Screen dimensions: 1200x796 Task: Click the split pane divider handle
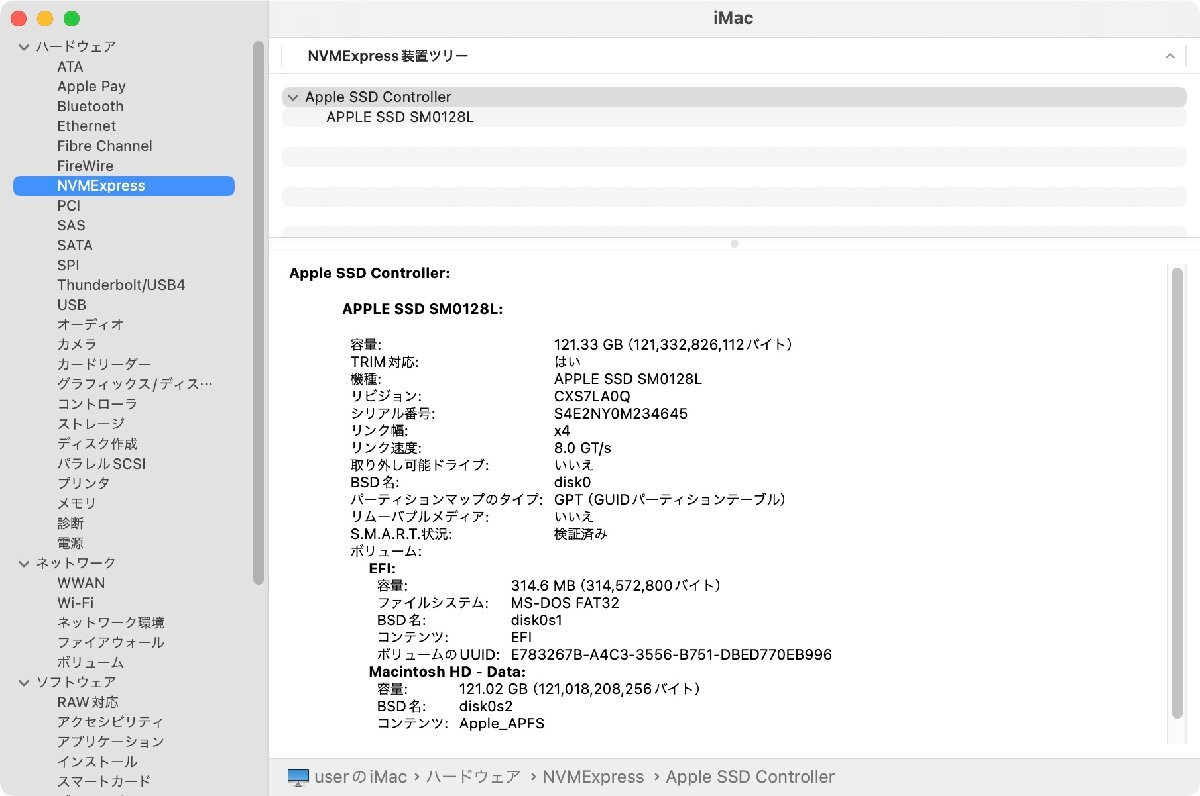tap(734, 243)
